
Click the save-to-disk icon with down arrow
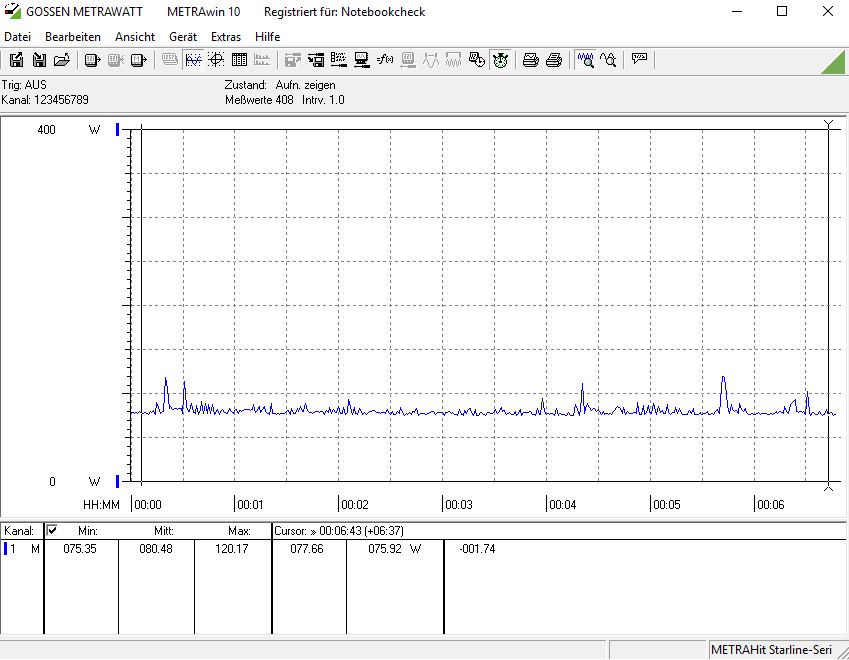39,60
